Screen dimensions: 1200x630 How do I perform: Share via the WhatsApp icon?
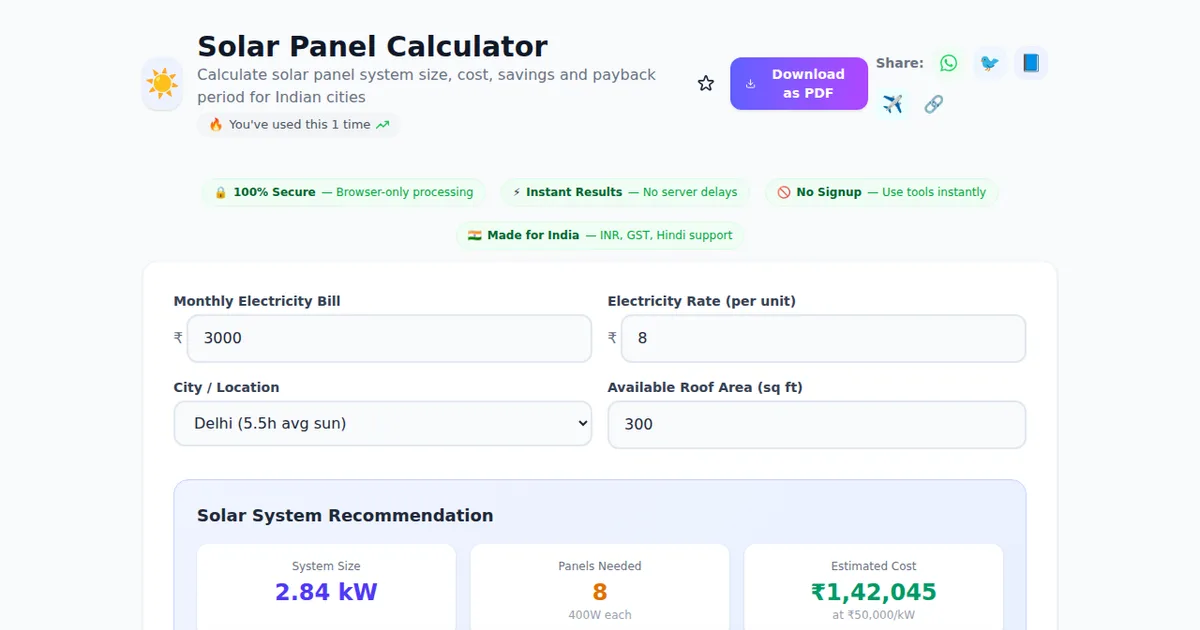click(x=948, y=63)
